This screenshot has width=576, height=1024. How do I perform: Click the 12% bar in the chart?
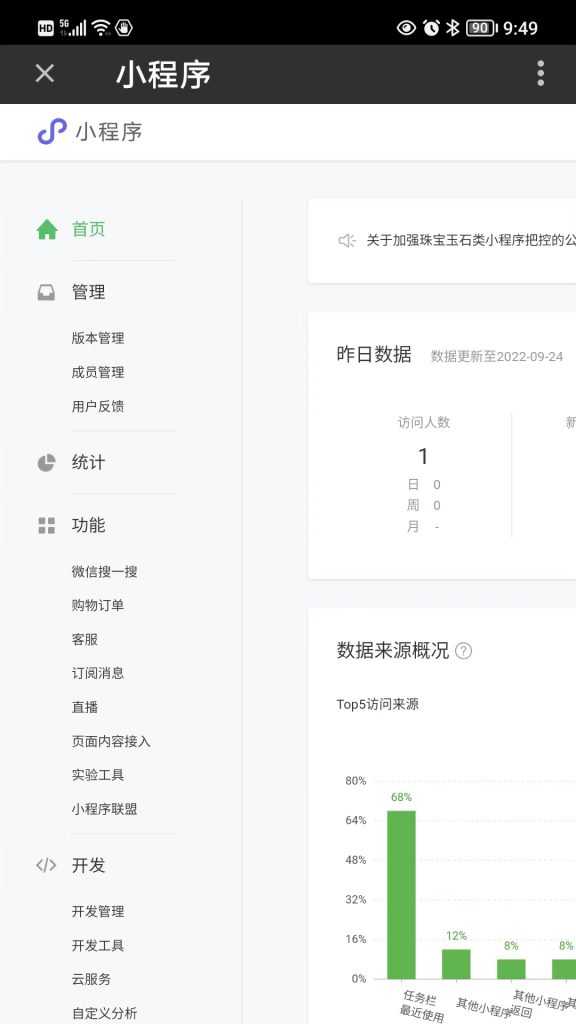[456, 964]
